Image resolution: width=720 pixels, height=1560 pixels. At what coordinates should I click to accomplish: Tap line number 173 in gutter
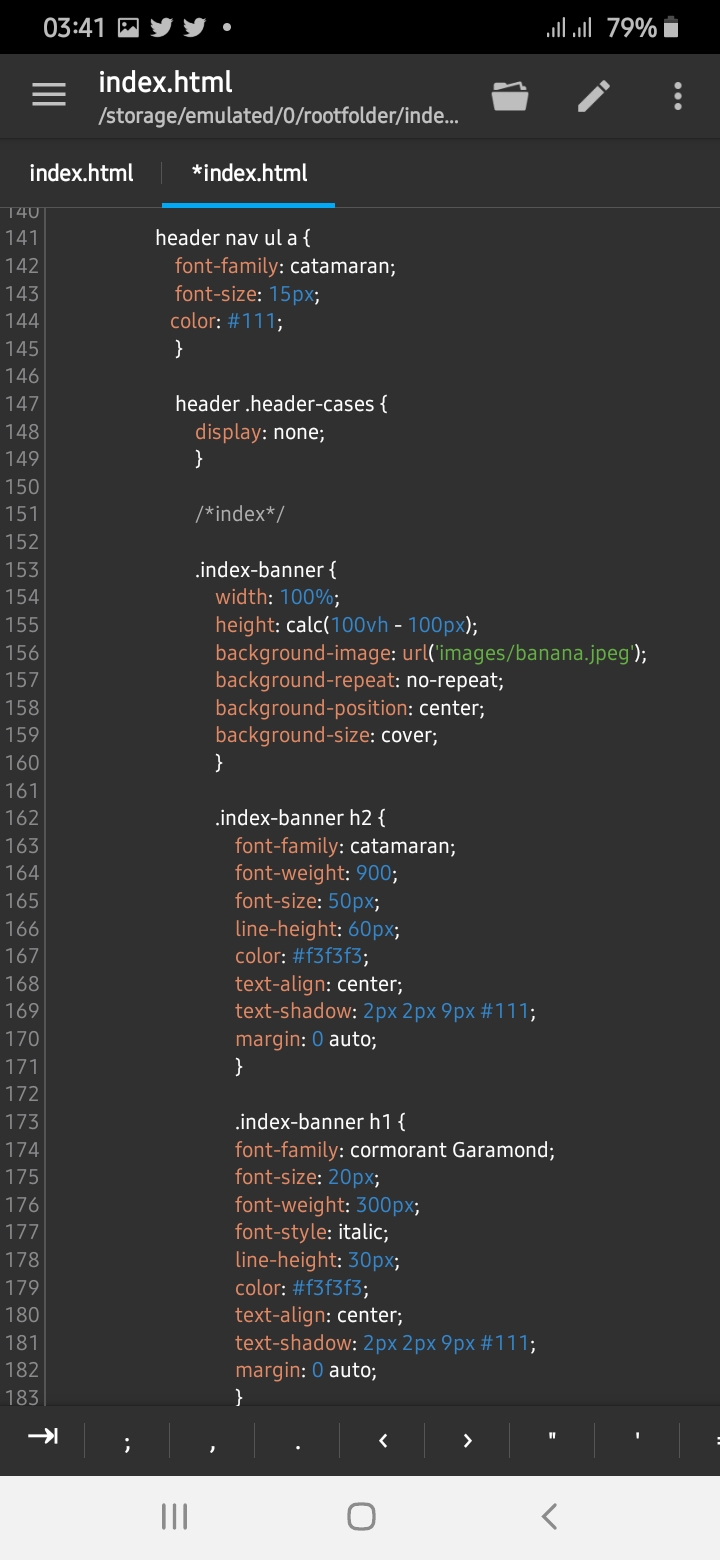click(x=22, y=1122)
